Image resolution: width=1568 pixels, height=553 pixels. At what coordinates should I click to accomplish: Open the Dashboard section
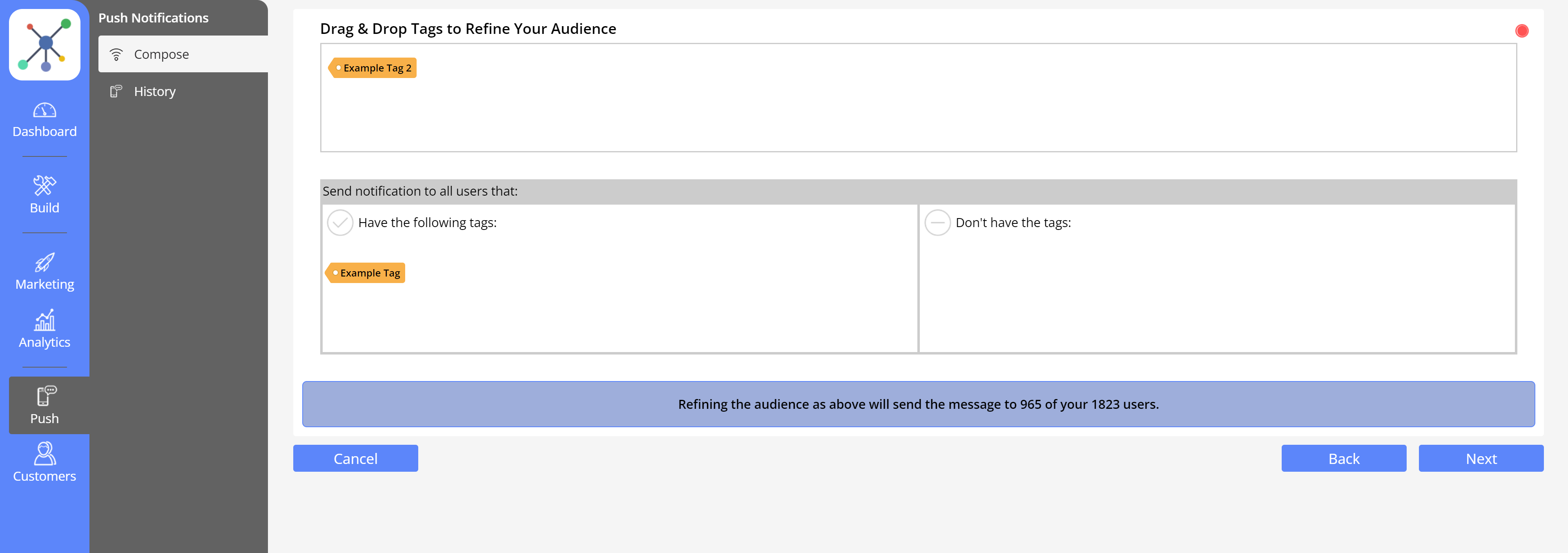click(45, 120)
